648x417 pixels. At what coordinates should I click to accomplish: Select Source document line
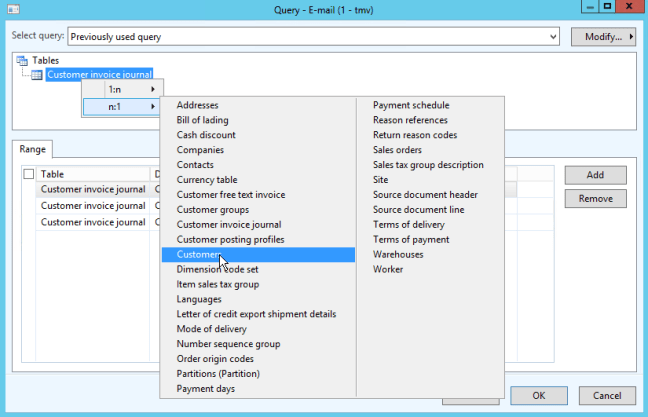tap(419, 210)
